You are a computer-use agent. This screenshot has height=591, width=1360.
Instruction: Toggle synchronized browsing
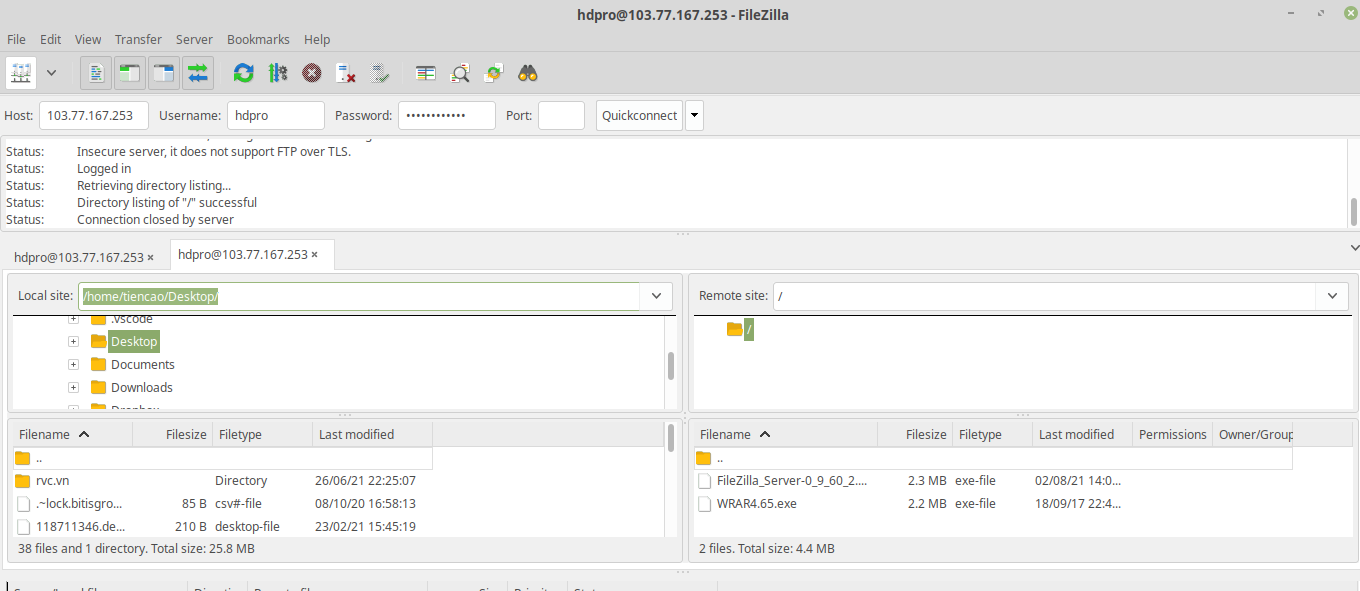[494, 73]
